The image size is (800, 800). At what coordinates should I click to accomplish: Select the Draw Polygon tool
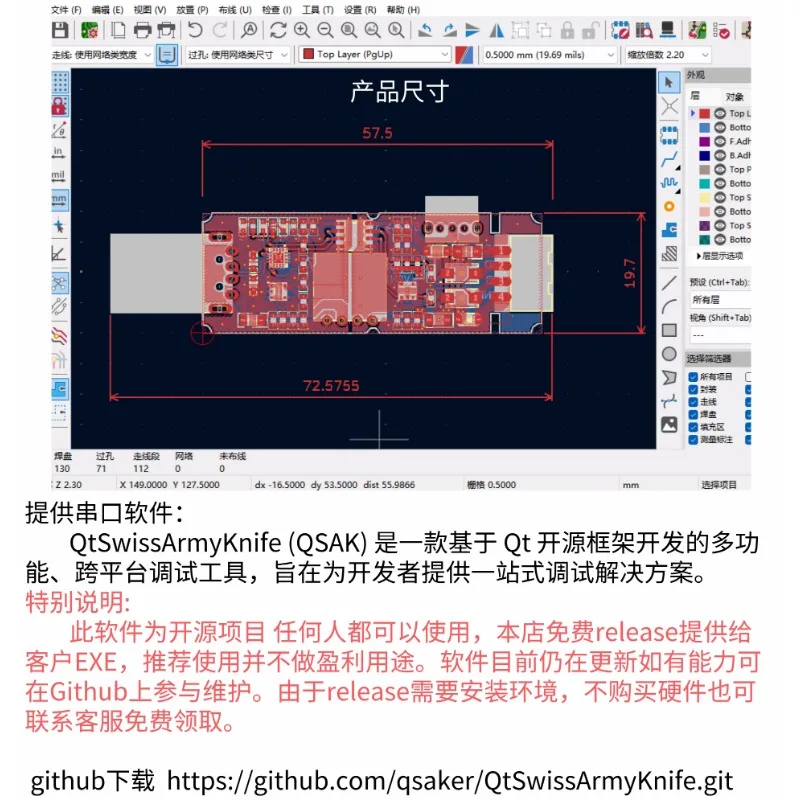pos(669,378)
